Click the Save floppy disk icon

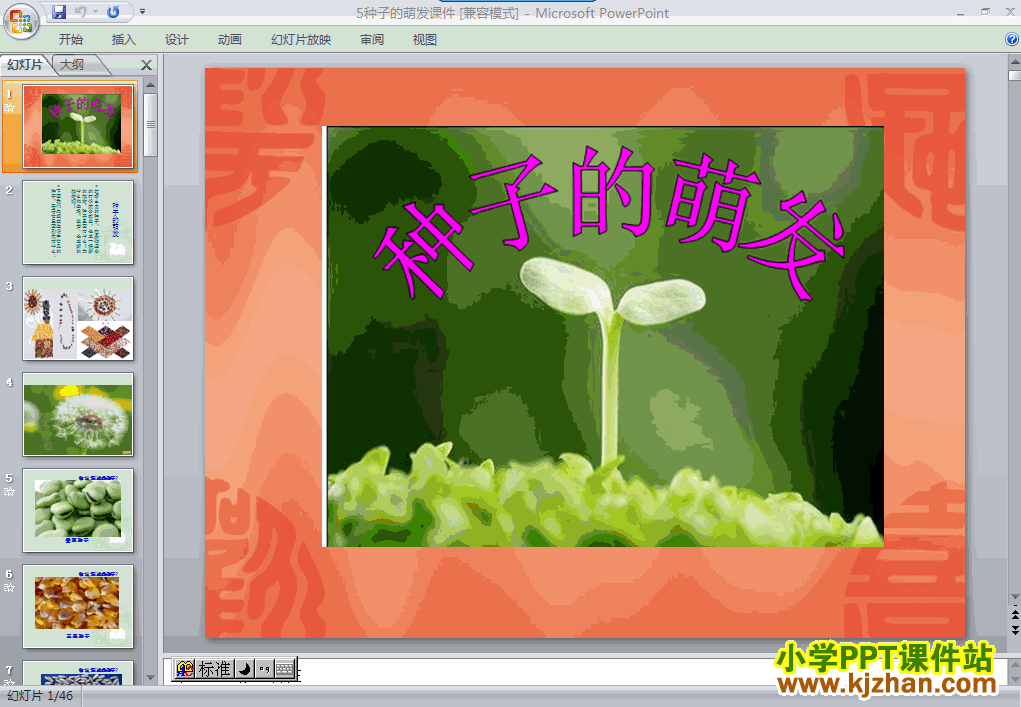(x=59, y=12)
